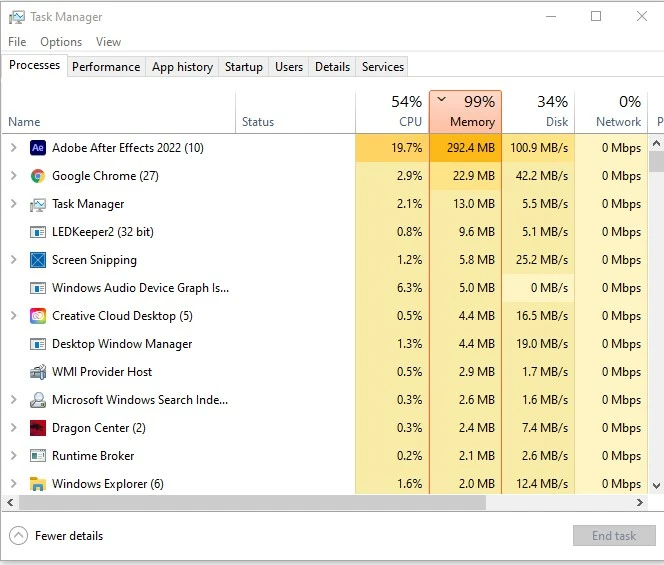Viewport: 664px width, 565px height.
Task: Click the LEDKeeper2 process icon
Action: pyautogui.click(x=38, y=232)
